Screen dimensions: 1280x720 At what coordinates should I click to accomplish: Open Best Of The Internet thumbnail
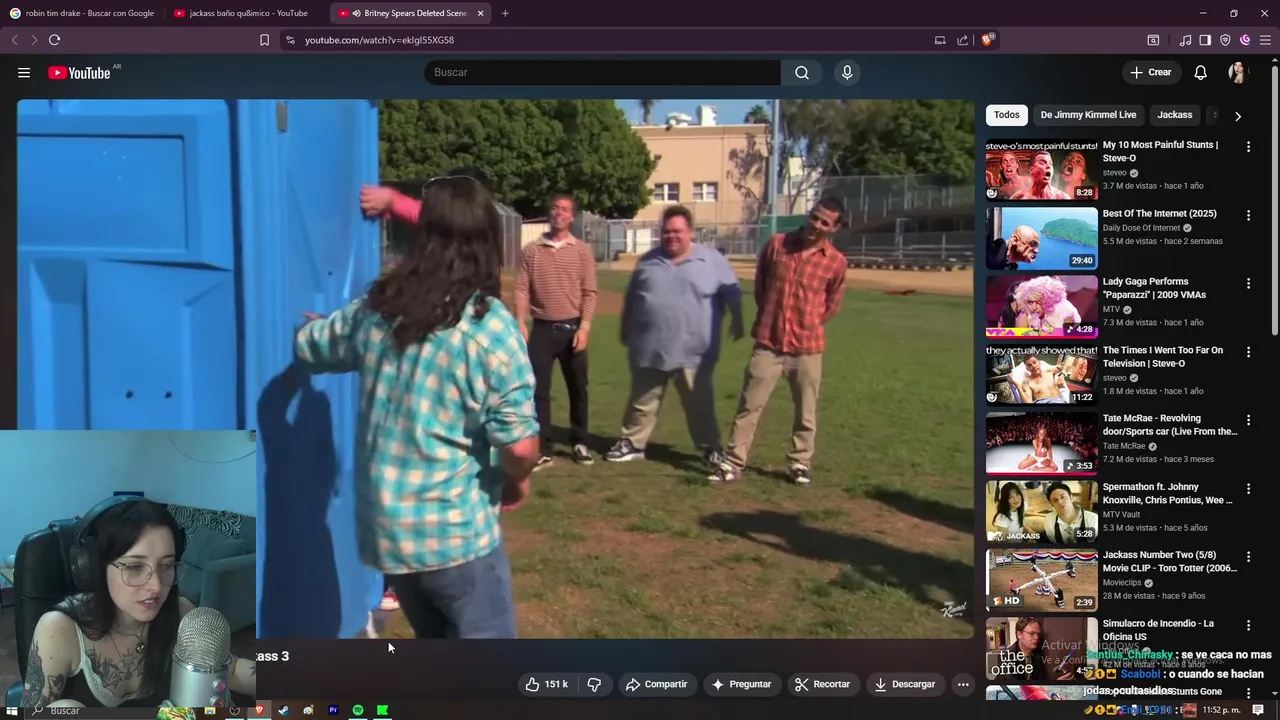pyautogui.click(x=1041, y=238)
